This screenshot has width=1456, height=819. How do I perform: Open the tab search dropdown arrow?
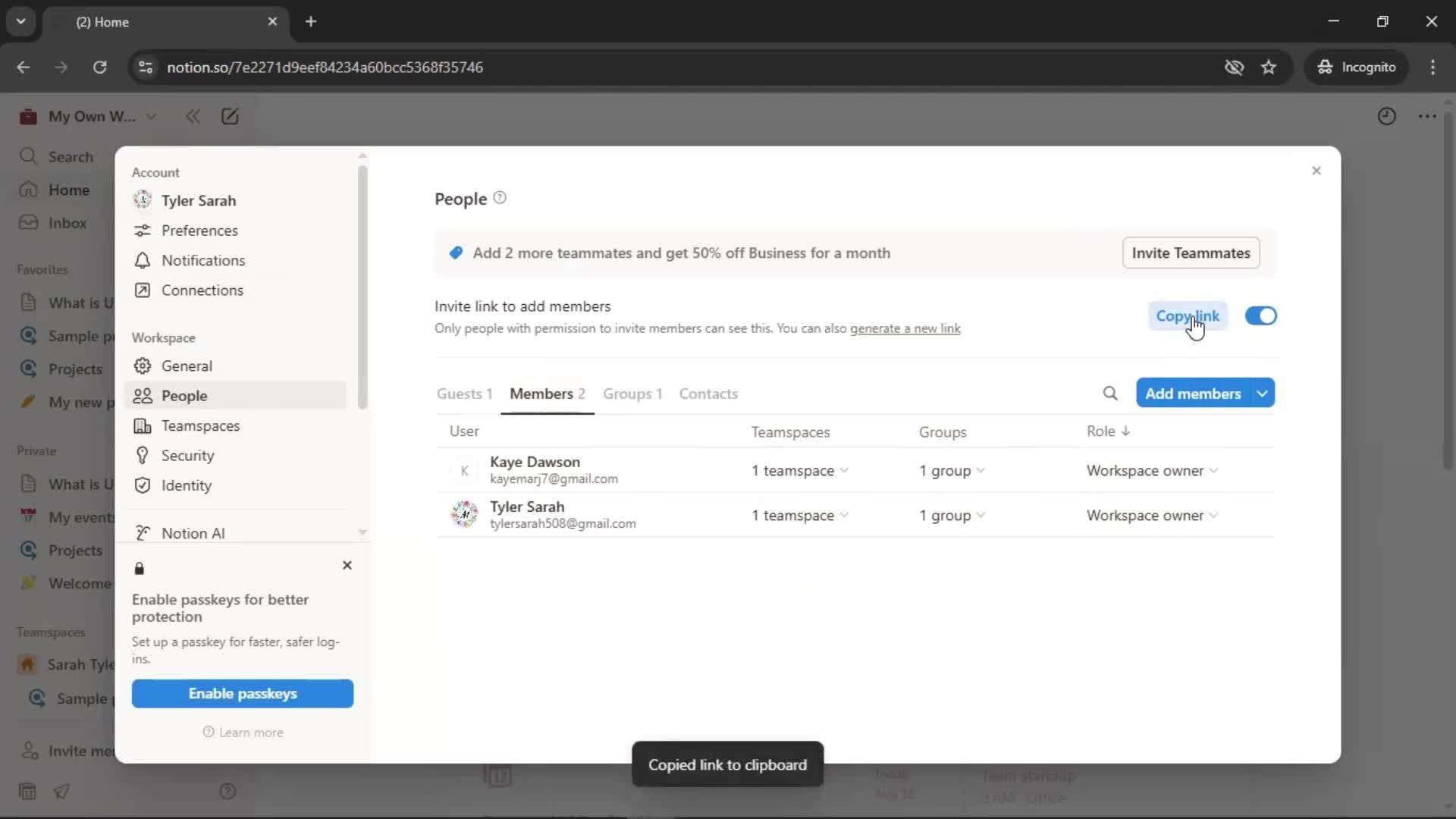(20, 21)
